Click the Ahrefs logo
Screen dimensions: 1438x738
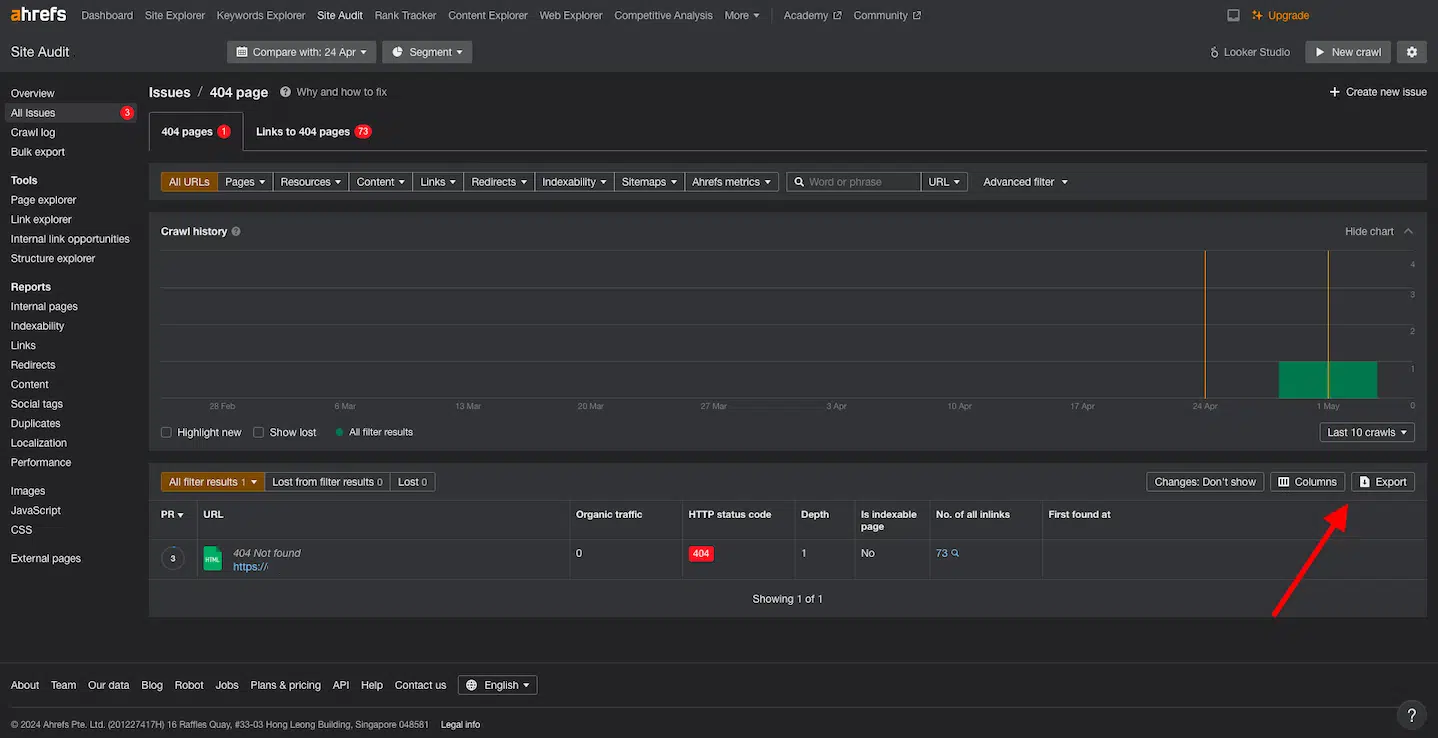(x=38, y=15)
